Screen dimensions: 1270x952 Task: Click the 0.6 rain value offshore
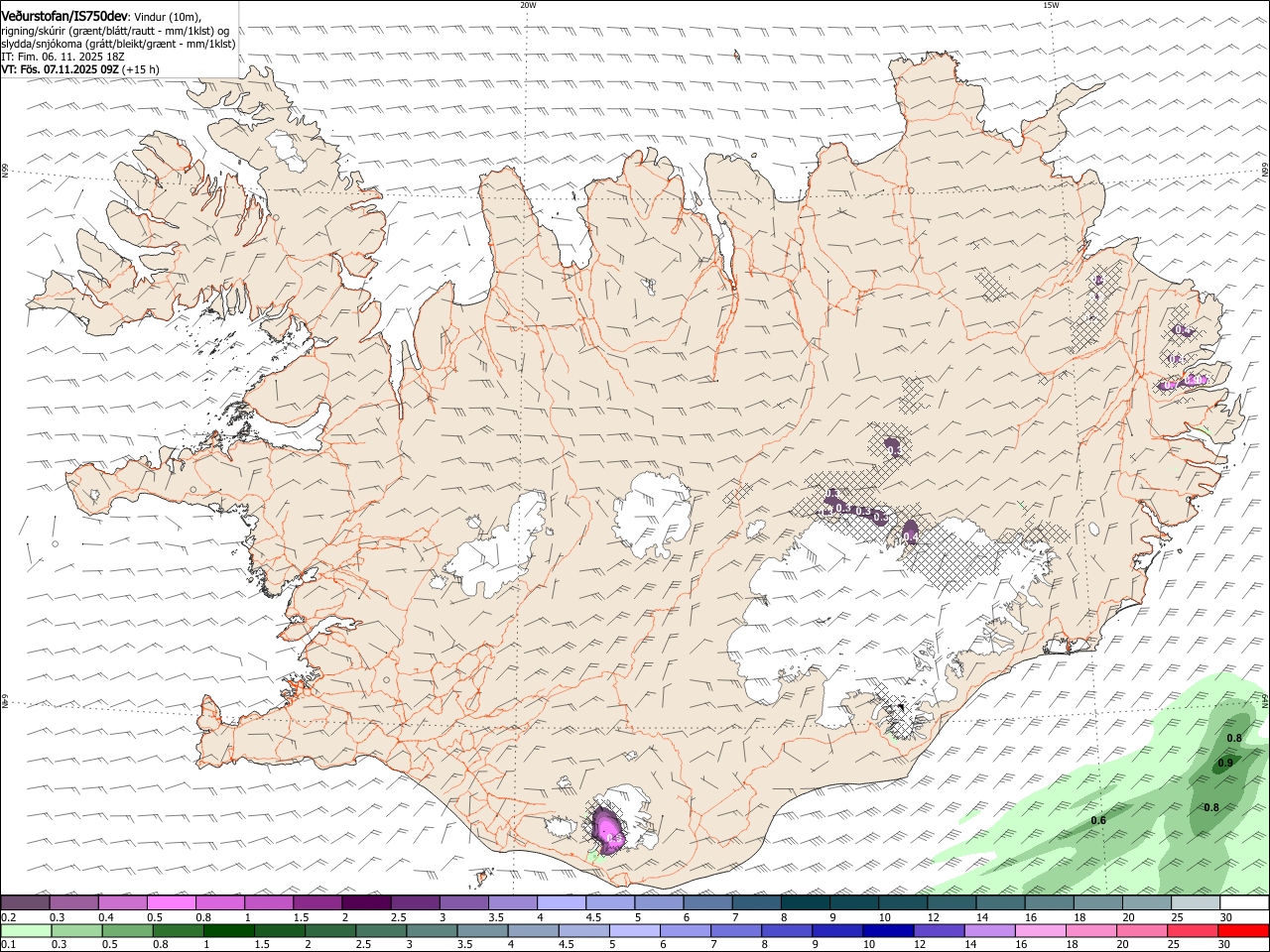coord(1098,820)
